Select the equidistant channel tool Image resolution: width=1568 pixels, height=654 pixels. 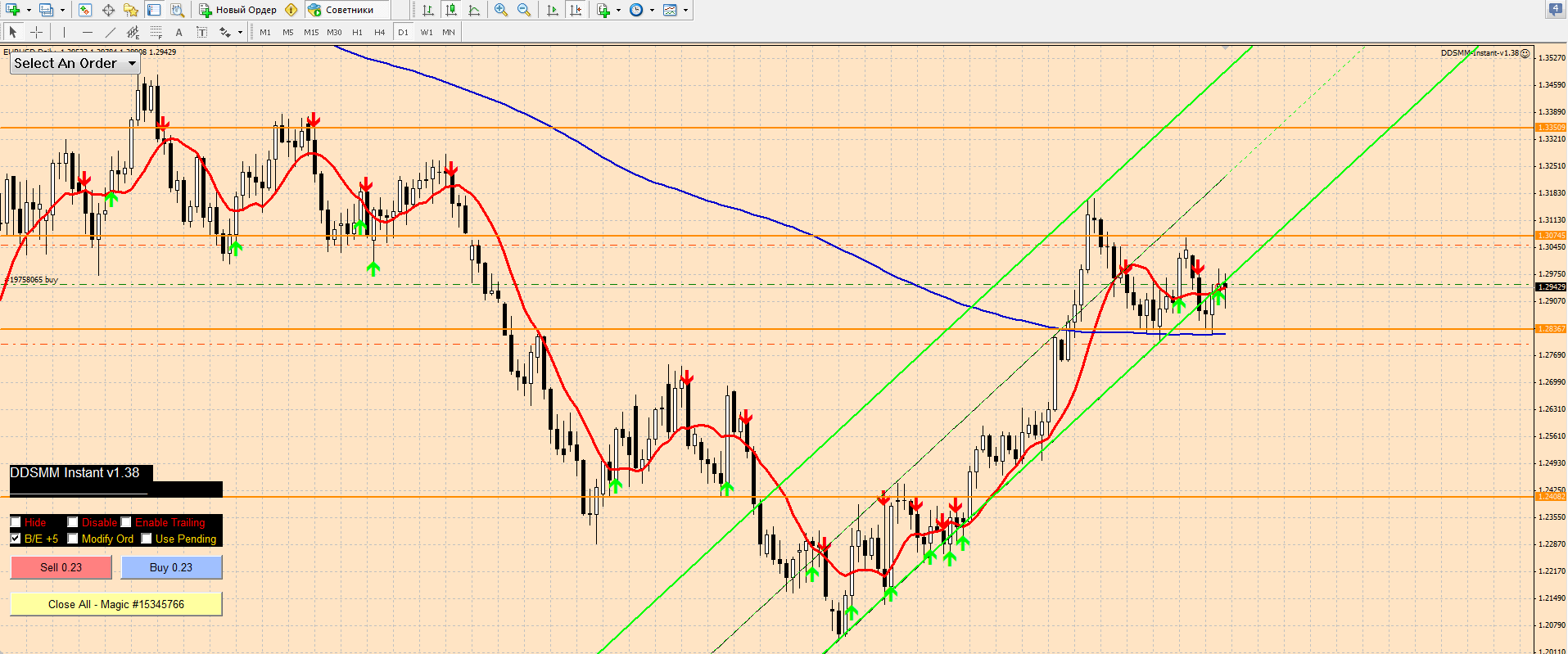pos(133,32)
